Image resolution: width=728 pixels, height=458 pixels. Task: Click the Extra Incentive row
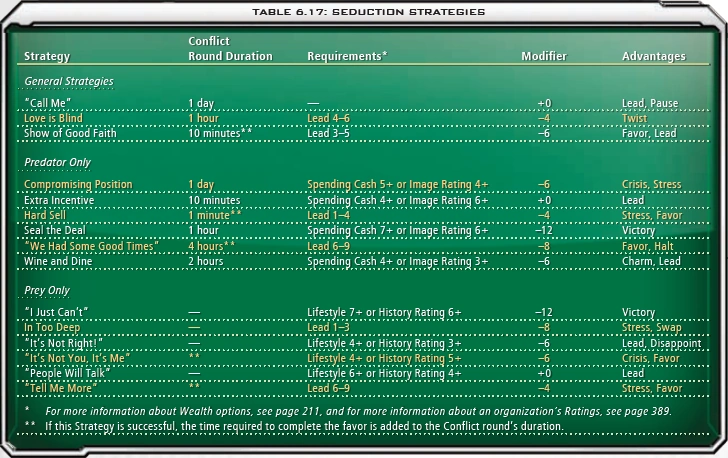coord(364,200)
